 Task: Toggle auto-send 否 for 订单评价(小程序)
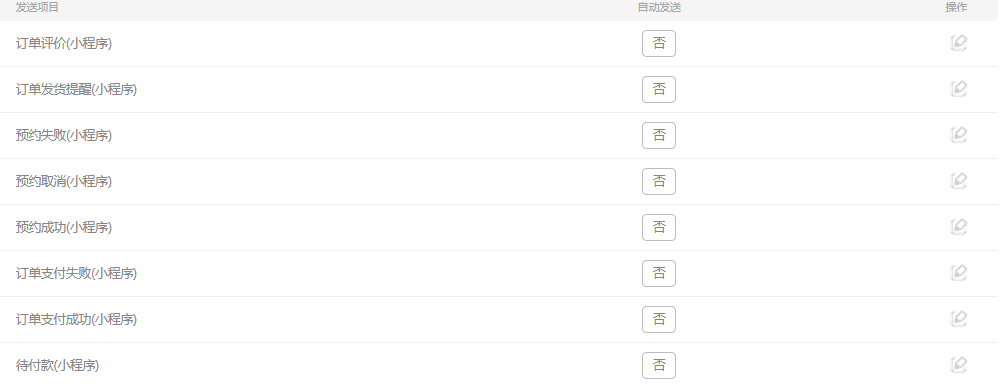click(x=659, y=43)
